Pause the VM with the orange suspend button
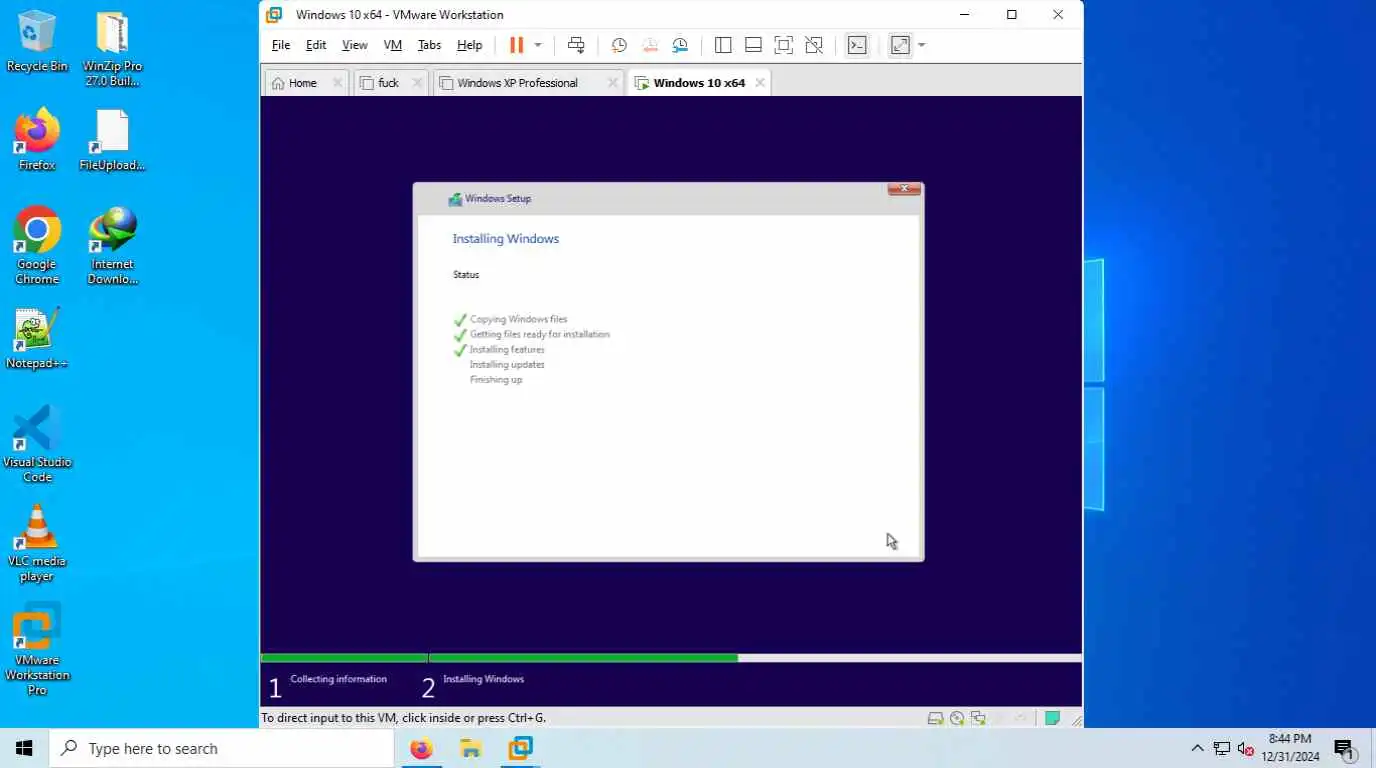Viewport: 1376px width, 768px height. (516, 45)
